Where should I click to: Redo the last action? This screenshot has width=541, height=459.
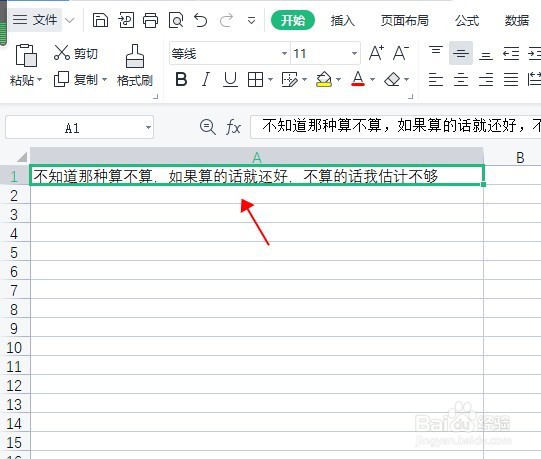[x=226, y=20]
